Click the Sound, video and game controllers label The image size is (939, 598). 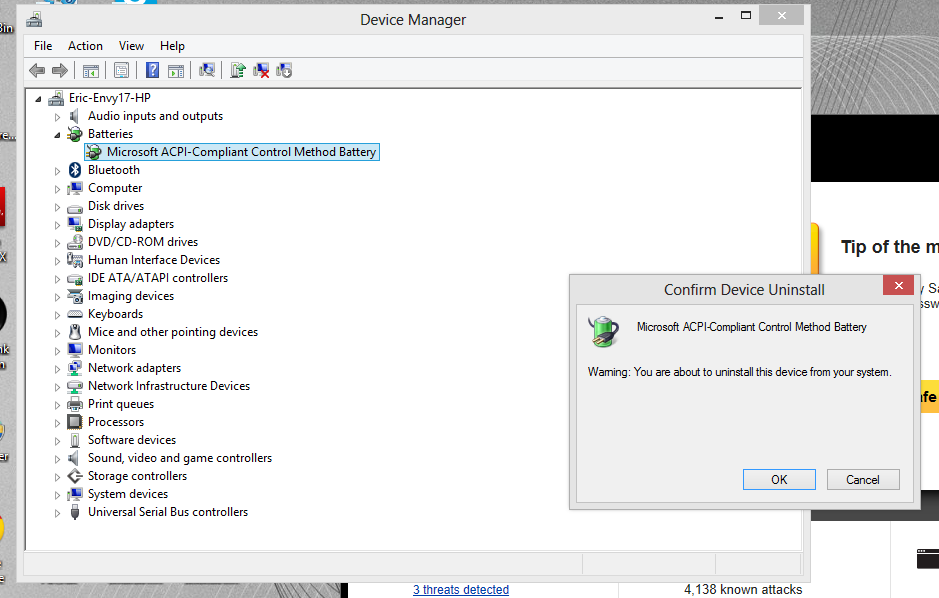[180, 458]
